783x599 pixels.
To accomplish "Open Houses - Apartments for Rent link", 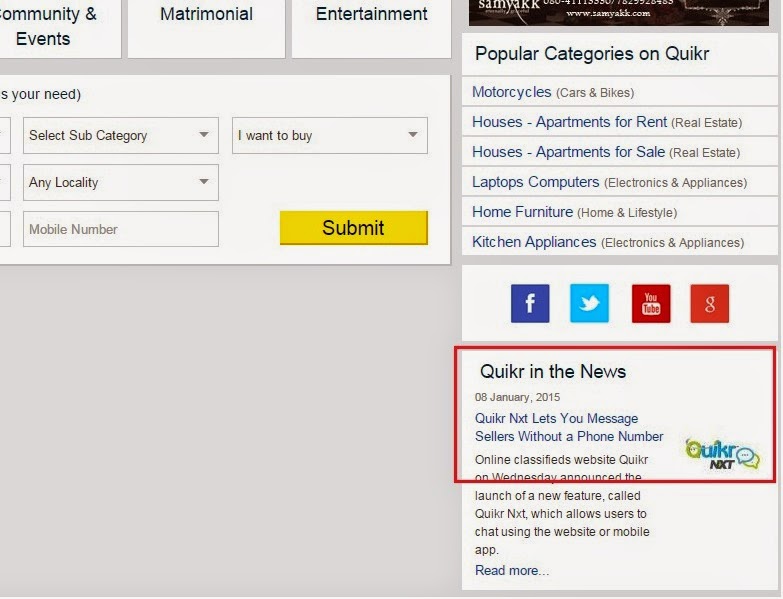I will click(569, 122).
